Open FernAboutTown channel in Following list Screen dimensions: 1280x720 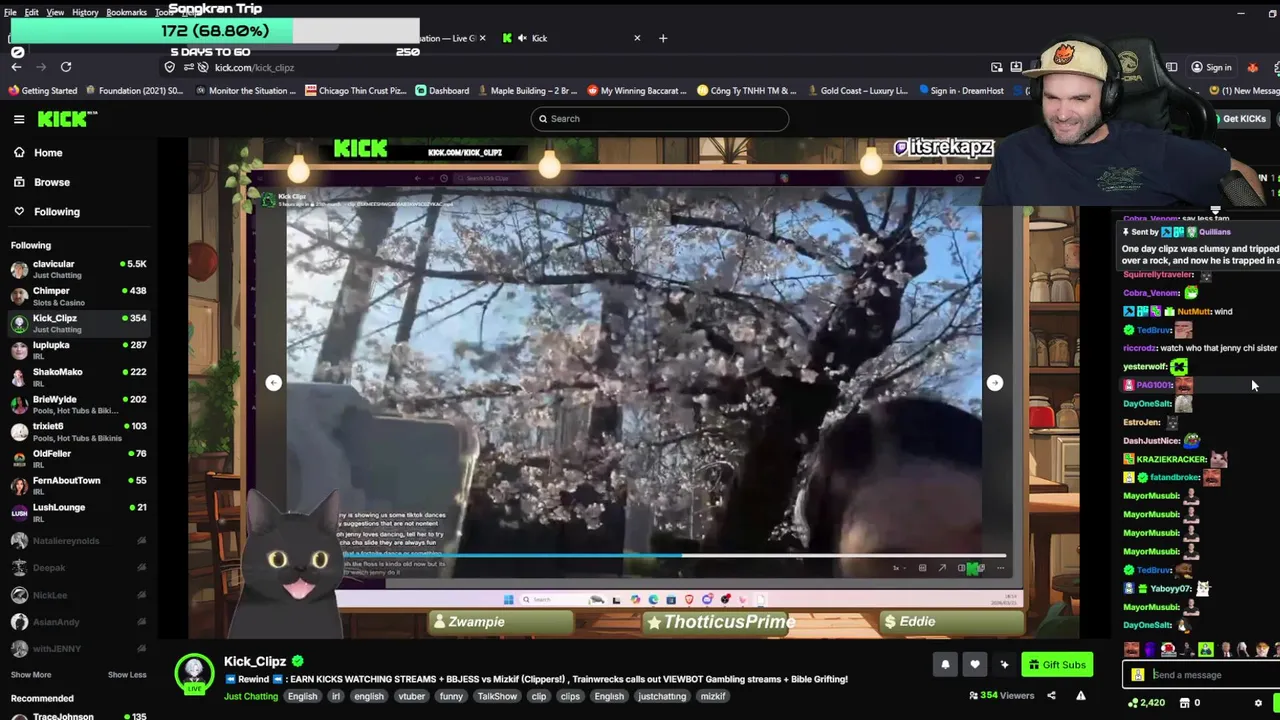point(78,485)
